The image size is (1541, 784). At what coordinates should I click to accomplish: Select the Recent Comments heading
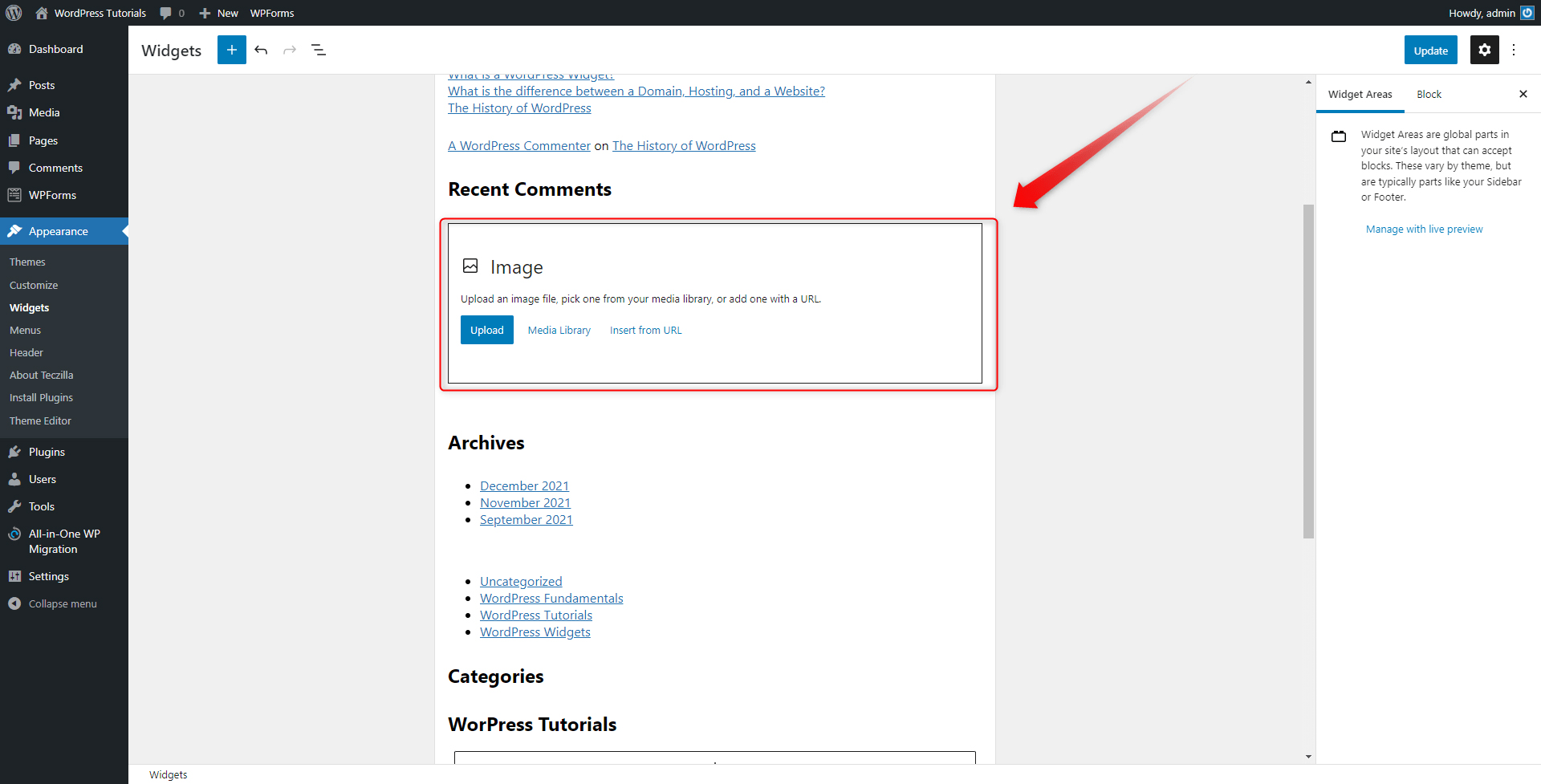[x=530, y=189]
